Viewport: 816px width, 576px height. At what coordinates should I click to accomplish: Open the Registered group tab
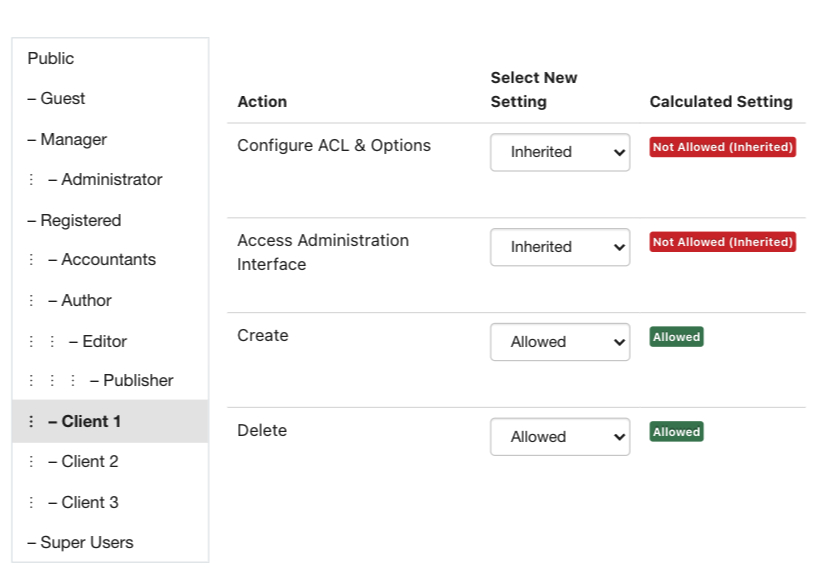pyautogui.click(x=110, y=220)
